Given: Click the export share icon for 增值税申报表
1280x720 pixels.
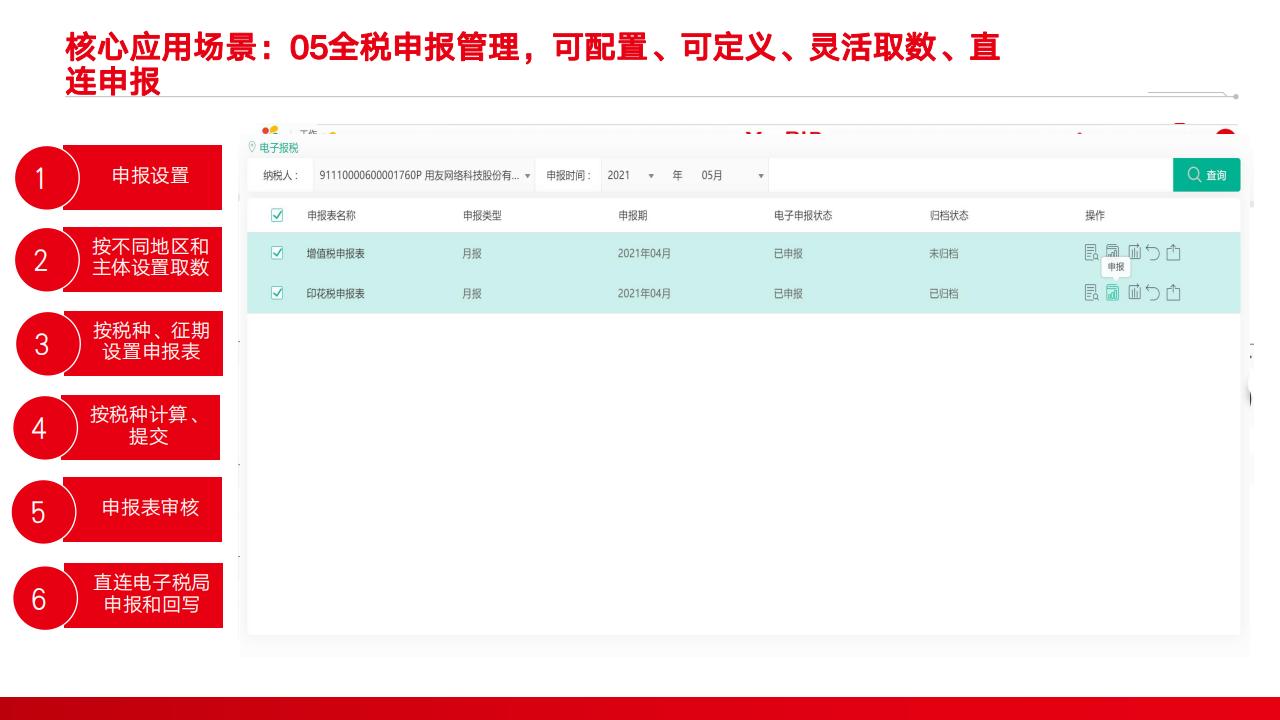Looking at the screenshot, I should (x=1173, y=253).
